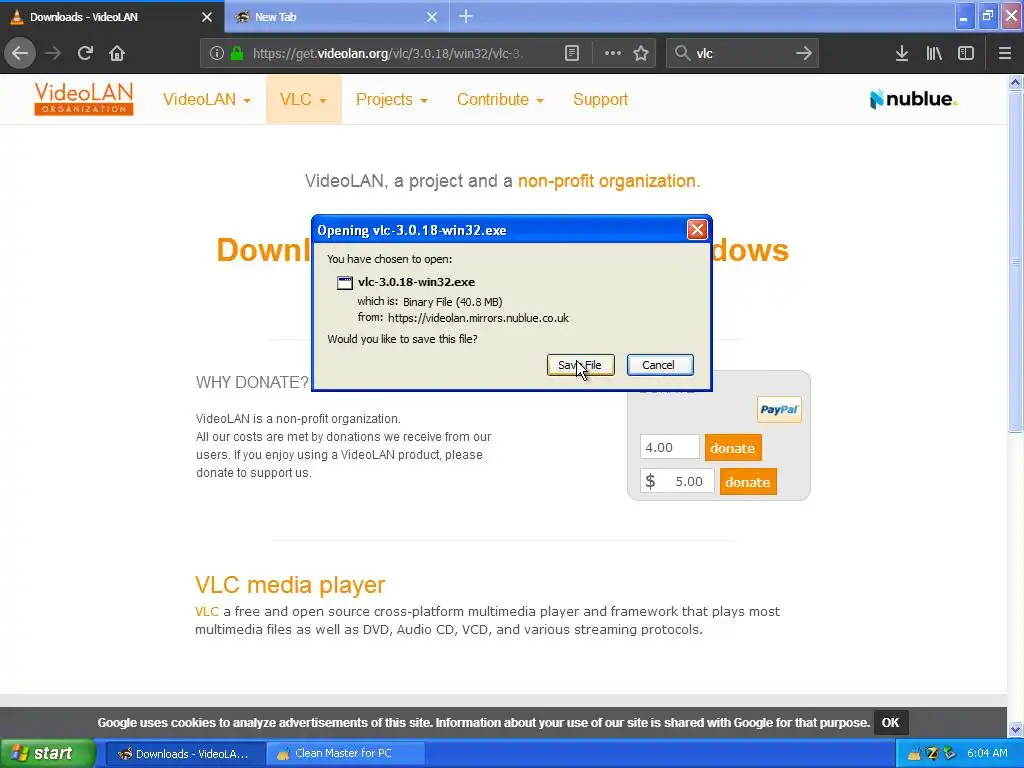Click the 5.00 dollar amount field
This screenshot has height=768, width=1024.
[x=677, y=481]
